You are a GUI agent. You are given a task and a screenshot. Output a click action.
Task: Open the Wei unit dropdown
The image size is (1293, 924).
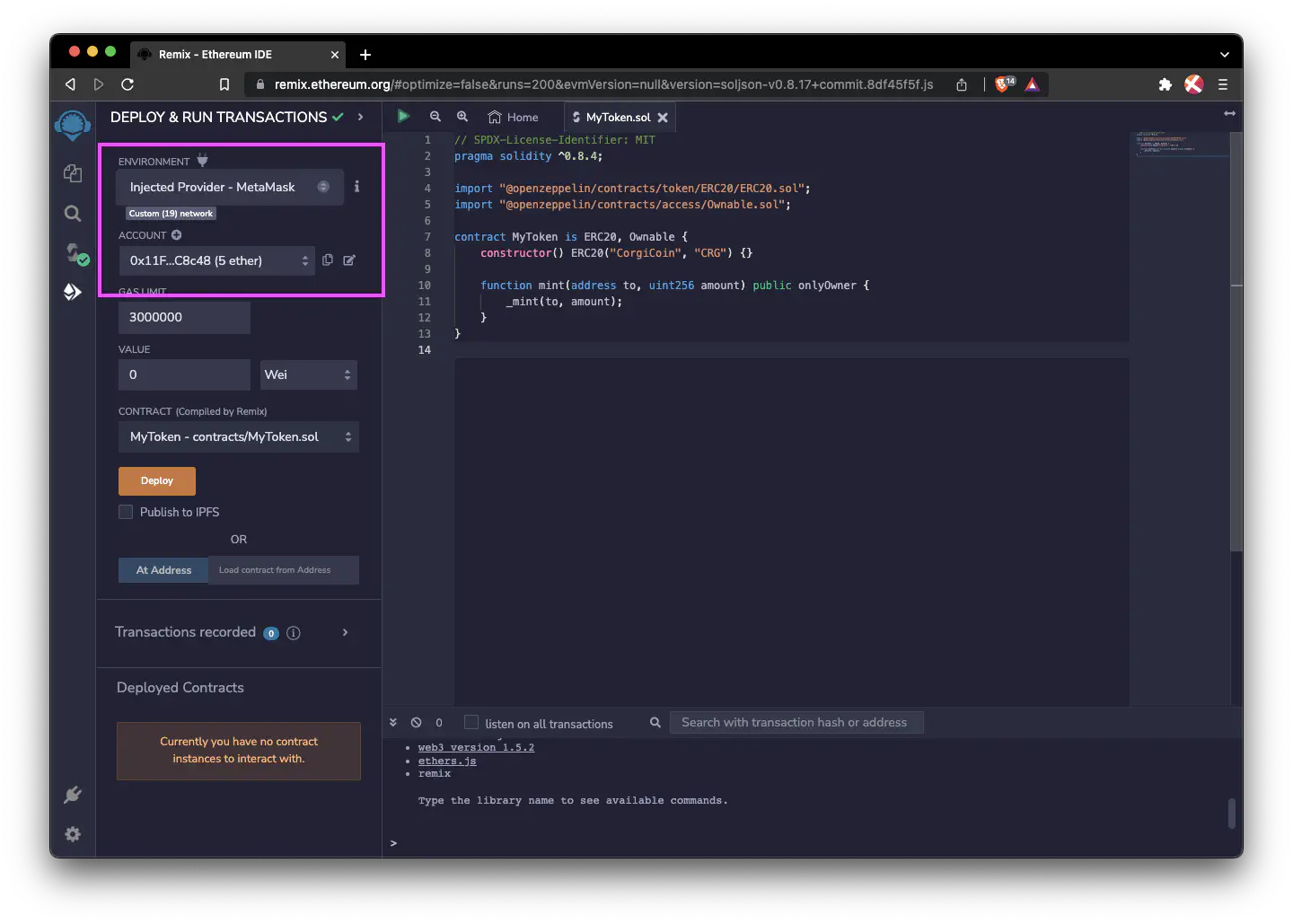click(309, 374)
